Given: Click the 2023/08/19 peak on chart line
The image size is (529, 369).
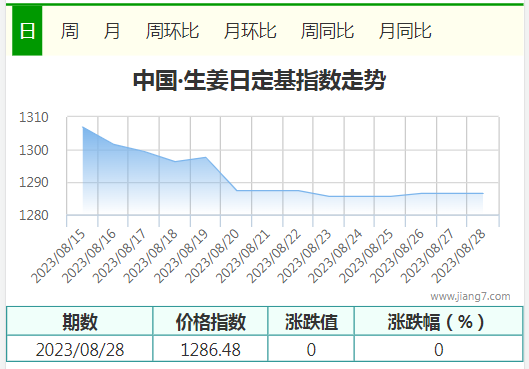Looking at the screenshot, I should 206,157.
